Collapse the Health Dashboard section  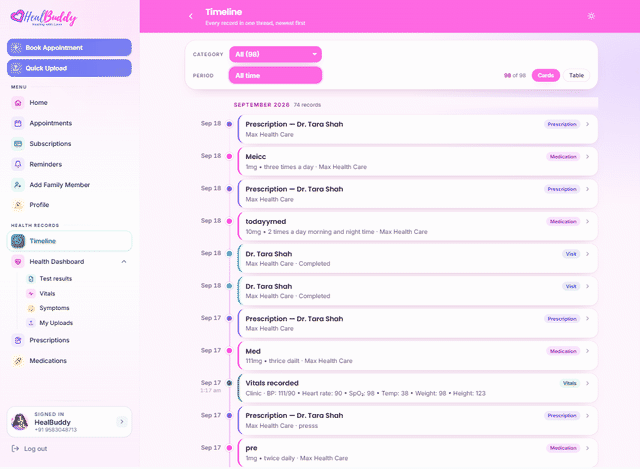(x=124, y=262)
